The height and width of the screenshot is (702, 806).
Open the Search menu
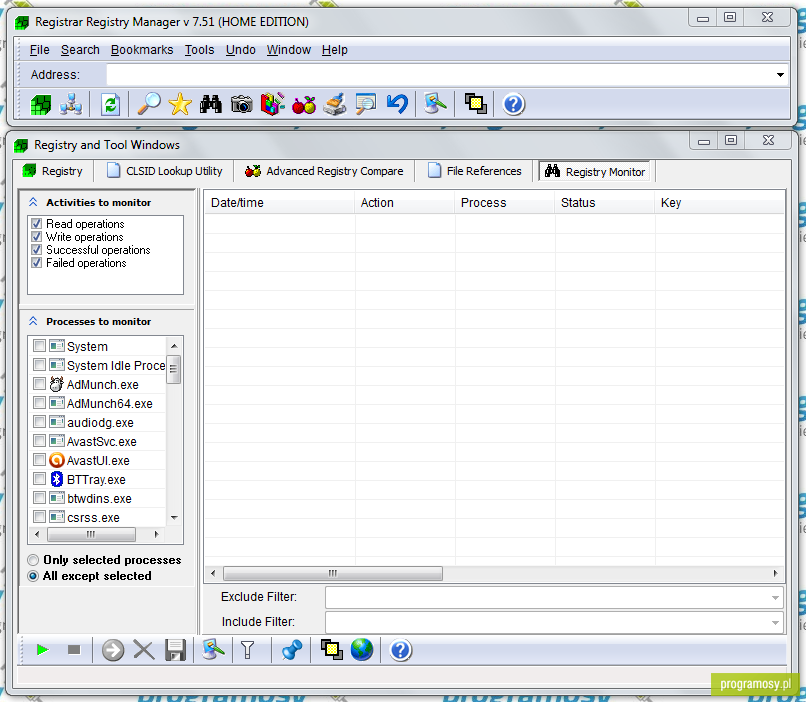80,50
